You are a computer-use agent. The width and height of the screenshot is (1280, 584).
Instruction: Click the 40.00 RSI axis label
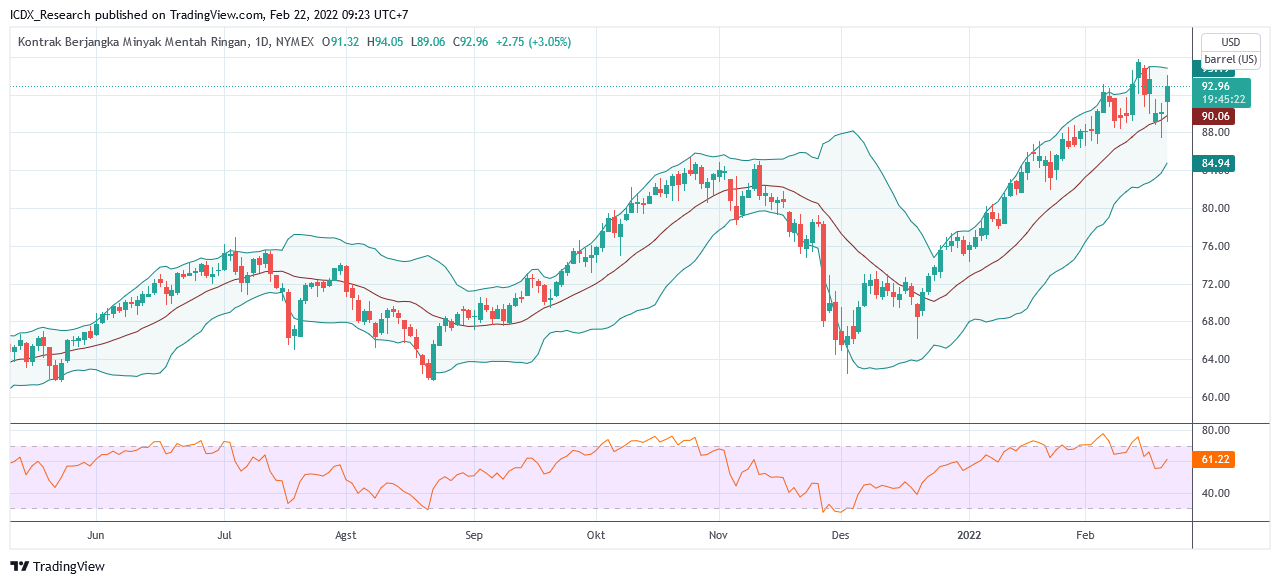tap(1215, 493)
